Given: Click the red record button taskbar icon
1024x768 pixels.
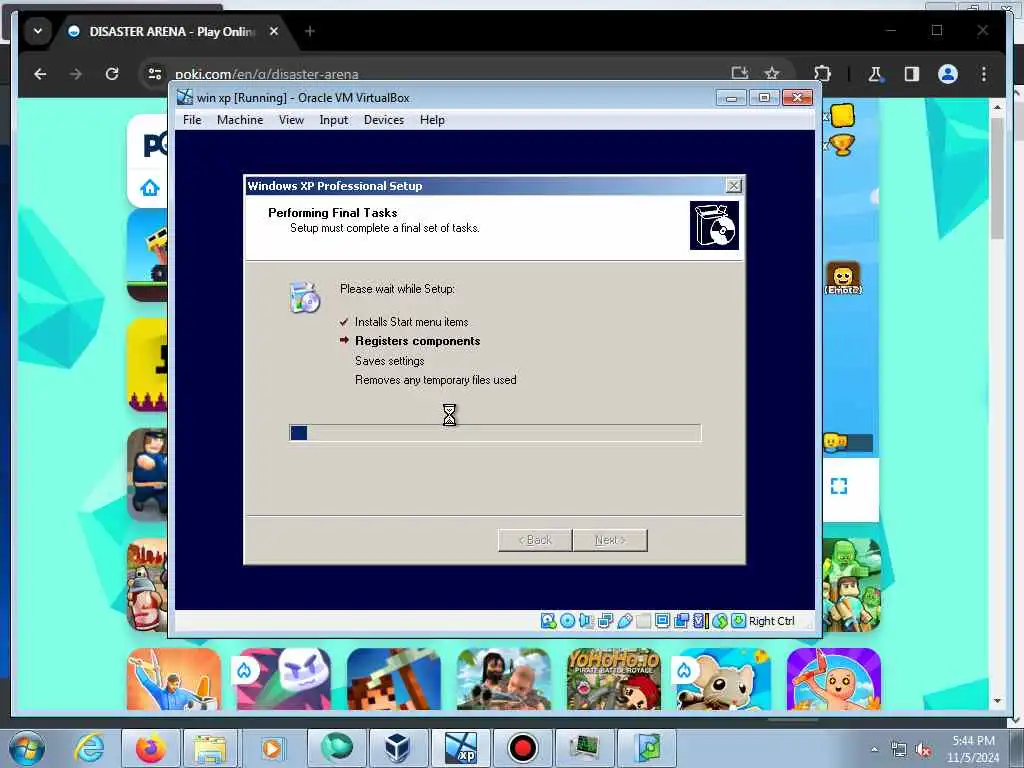Looking at the screenshot, I should click(x=522, y=748).
